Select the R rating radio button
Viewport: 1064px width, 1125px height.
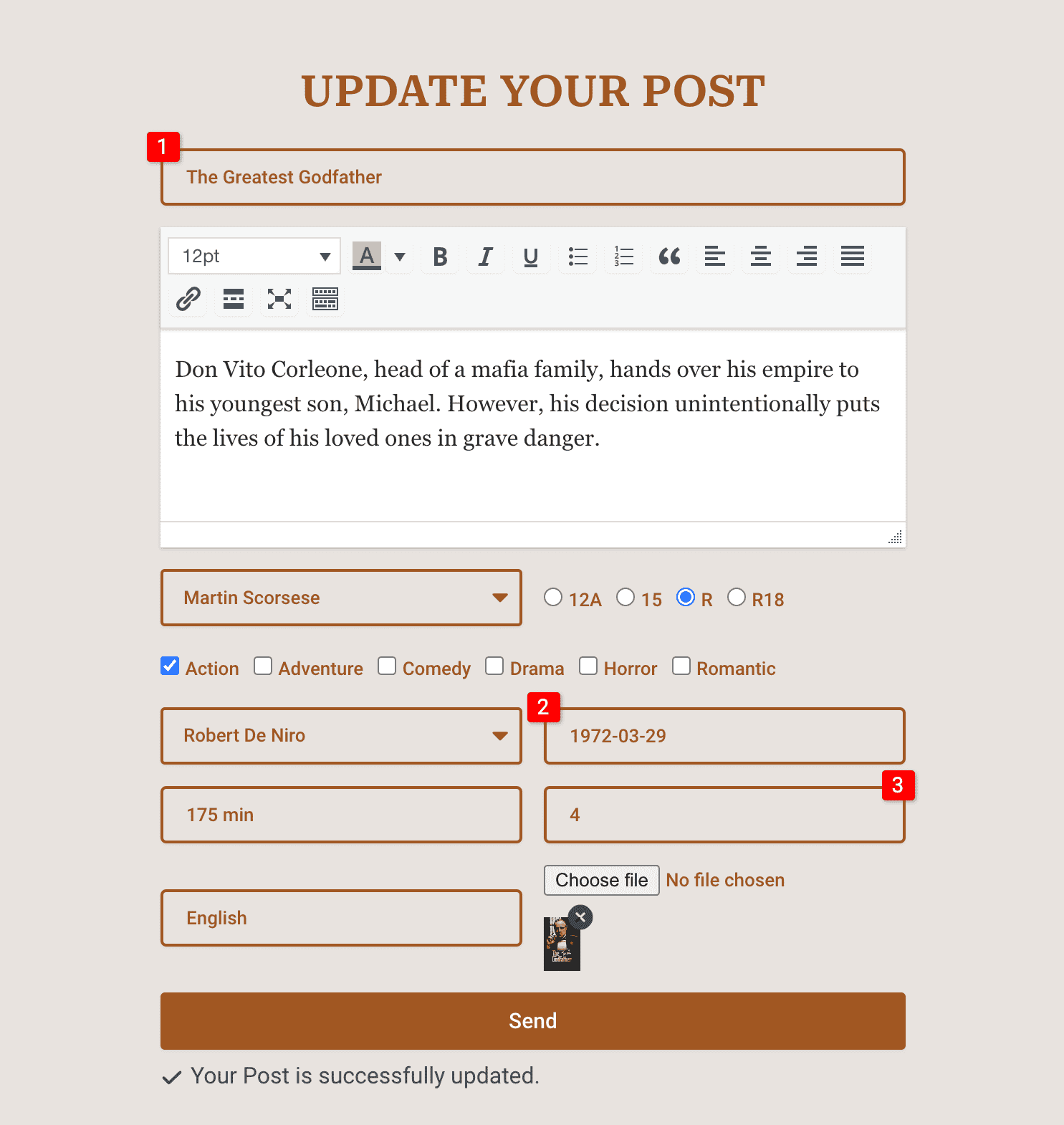click(686, 597)
